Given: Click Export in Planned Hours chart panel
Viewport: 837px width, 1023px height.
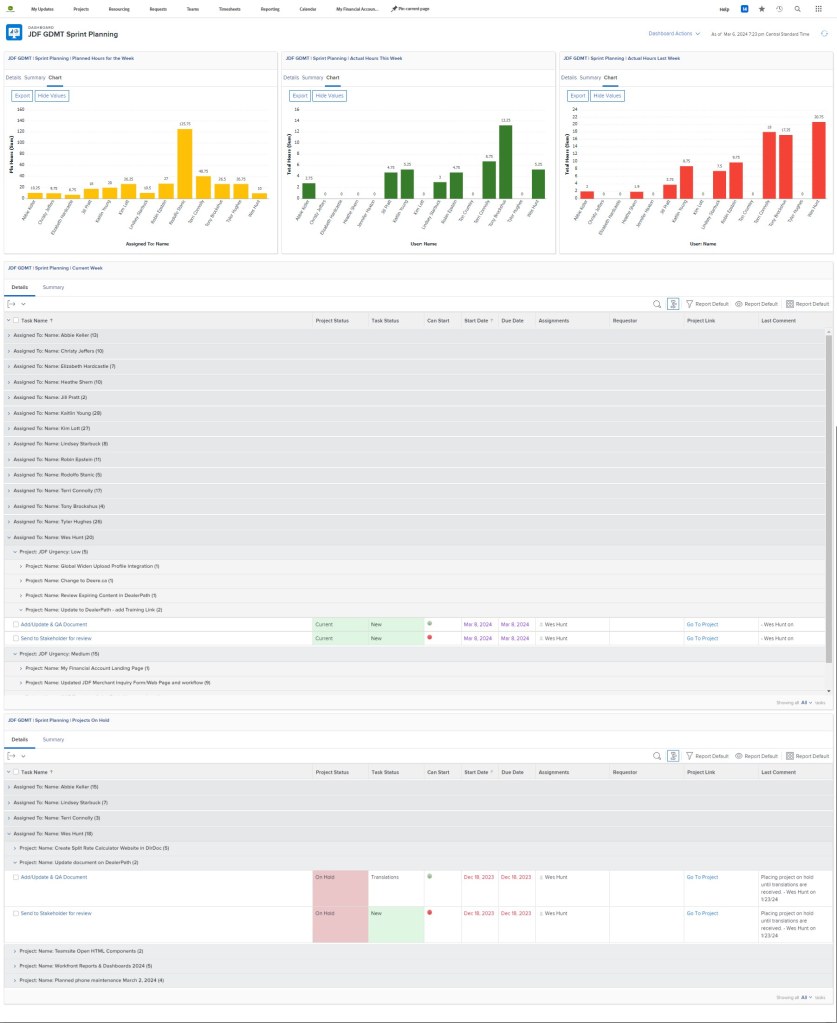Looking at the screenshot, I should coord(21,96).
